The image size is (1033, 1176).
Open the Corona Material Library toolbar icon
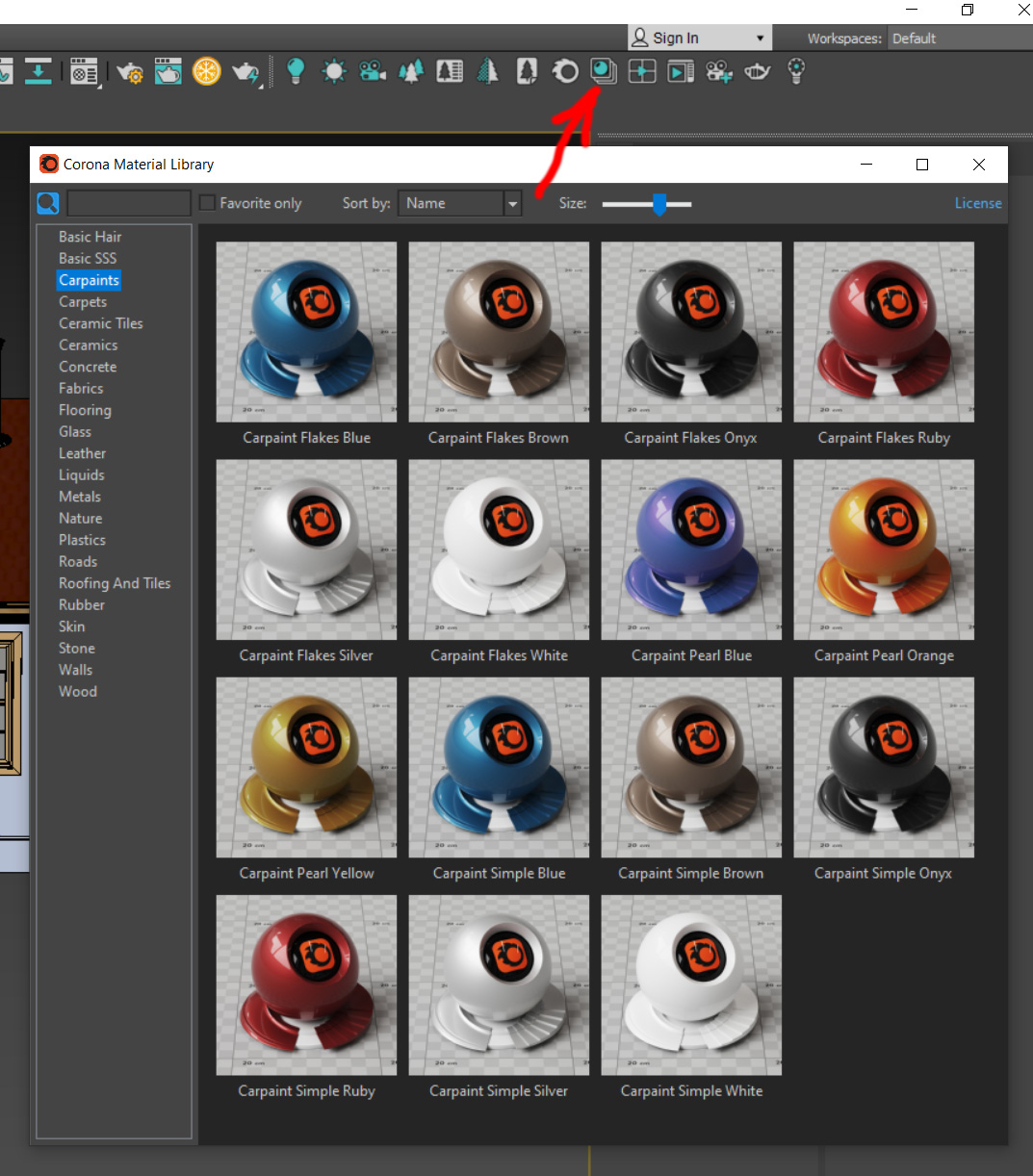[603, 71]
